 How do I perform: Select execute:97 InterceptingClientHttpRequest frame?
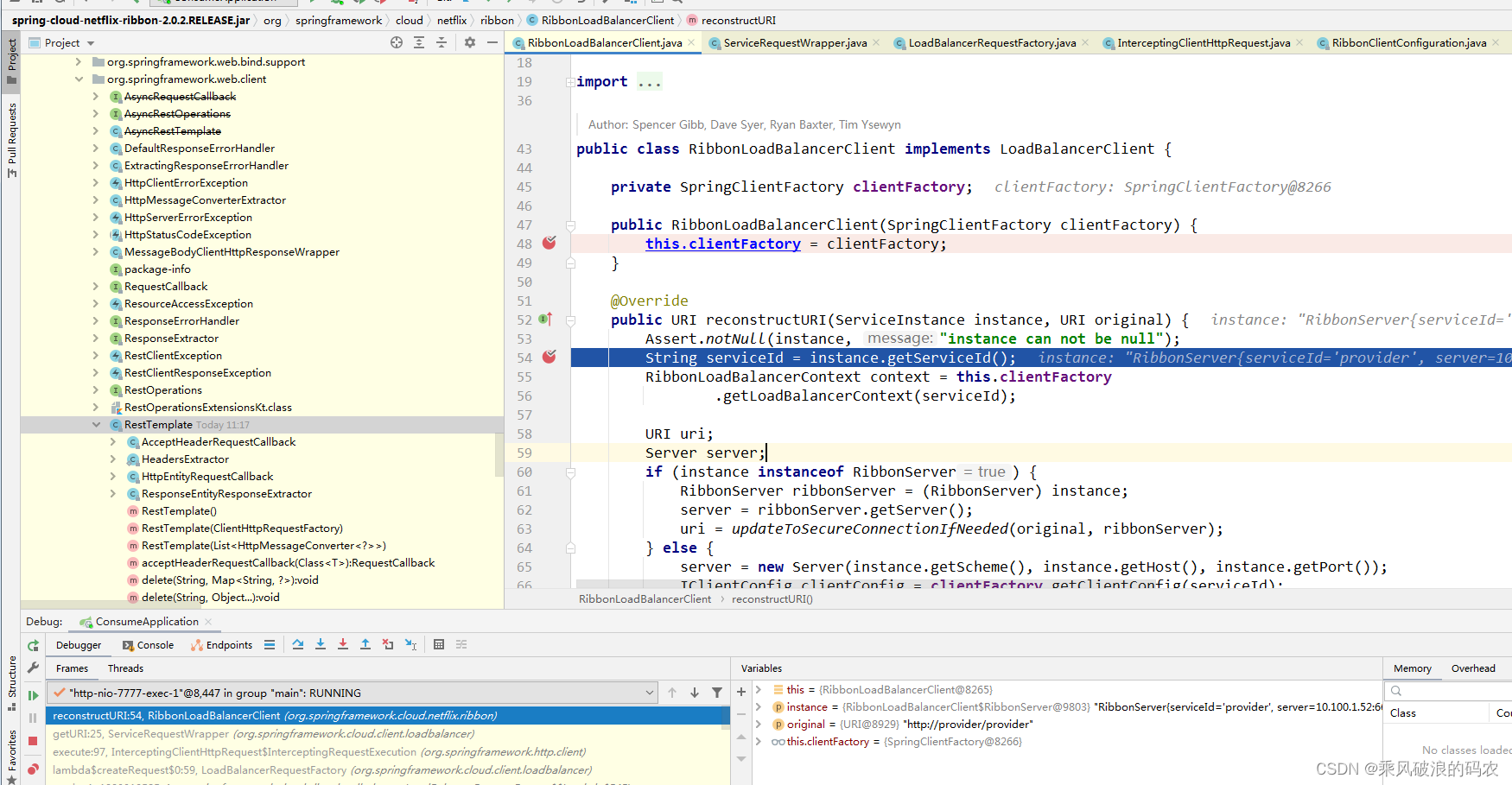click(388, 751)
